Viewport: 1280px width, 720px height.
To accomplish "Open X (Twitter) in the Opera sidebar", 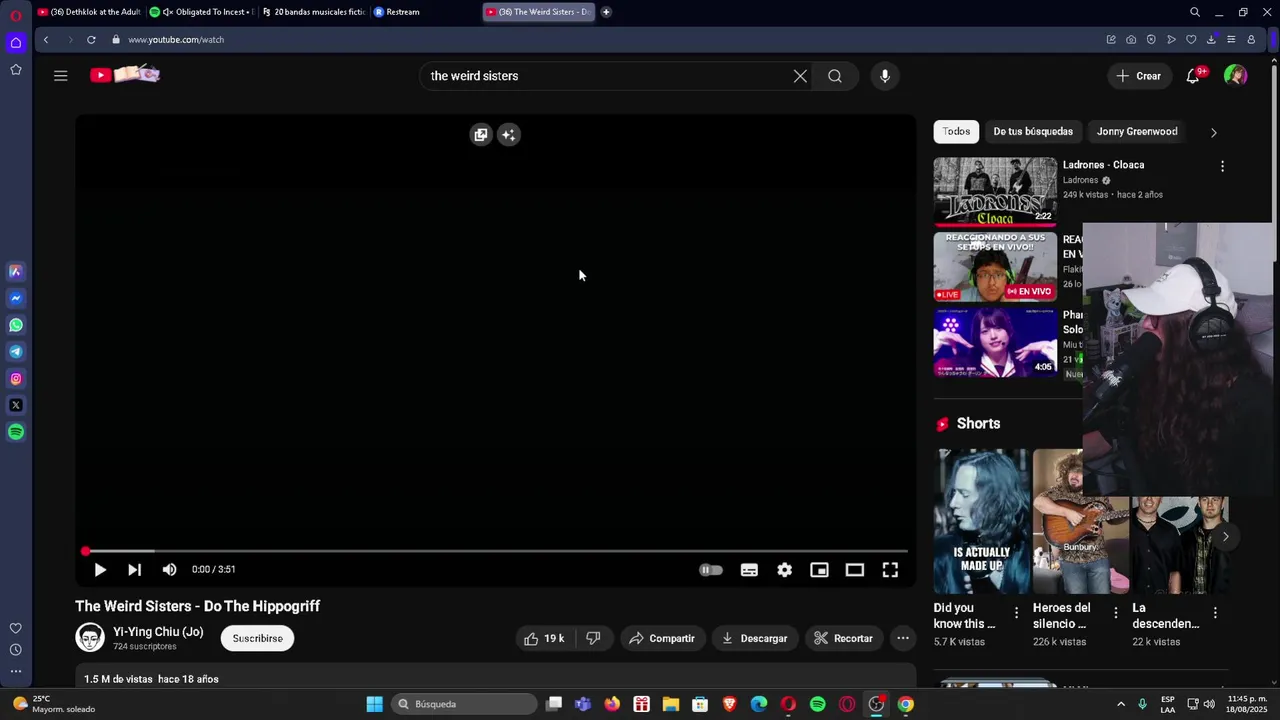I will (x=16, y=406).
